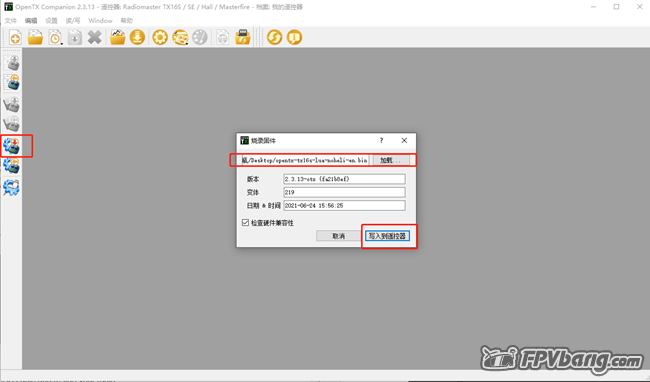Close the flash firmware dialog with X

pyautogui.click(x=404, y=140)
